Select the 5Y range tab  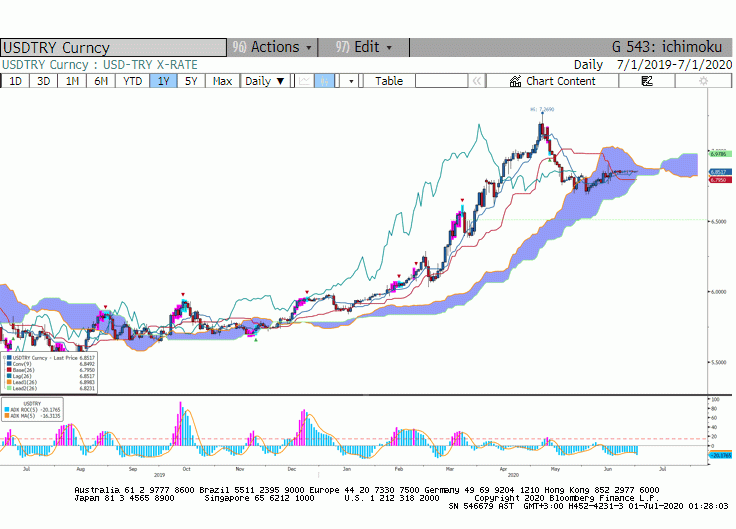point(191,81)
